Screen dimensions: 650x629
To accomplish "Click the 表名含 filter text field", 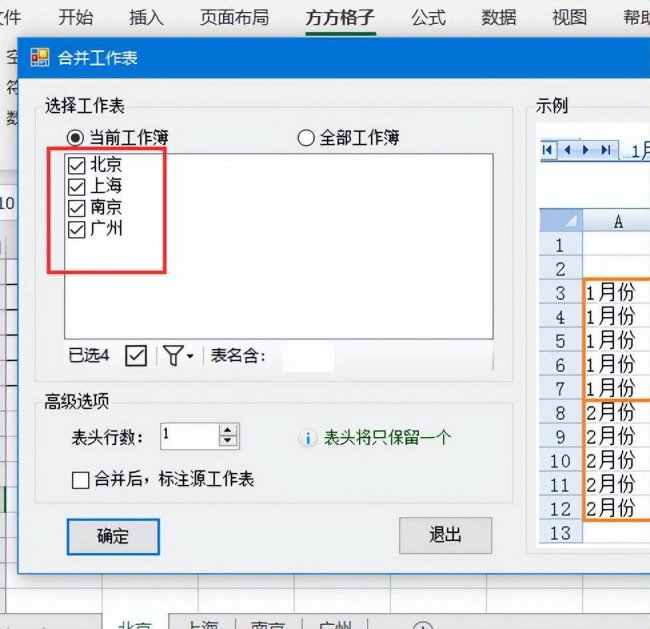I will [x=308, y=356].
